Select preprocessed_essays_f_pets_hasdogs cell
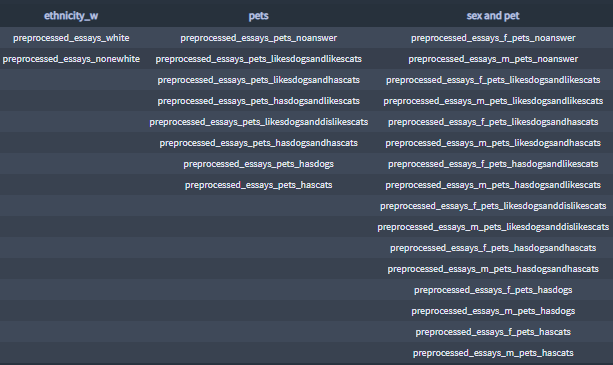The image size is (613, 365). coord(493,290)
